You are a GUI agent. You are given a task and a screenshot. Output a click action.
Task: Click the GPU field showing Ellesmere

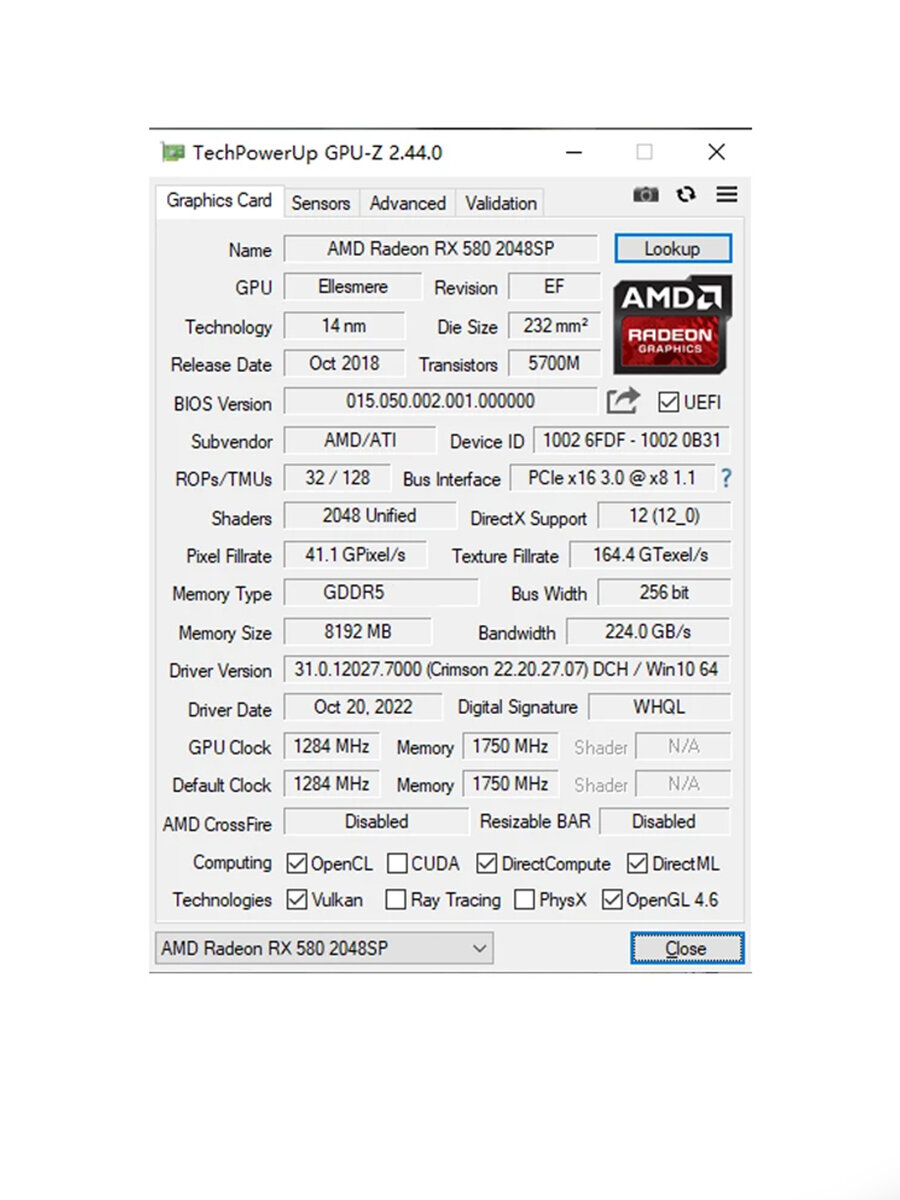pos(352,287)
